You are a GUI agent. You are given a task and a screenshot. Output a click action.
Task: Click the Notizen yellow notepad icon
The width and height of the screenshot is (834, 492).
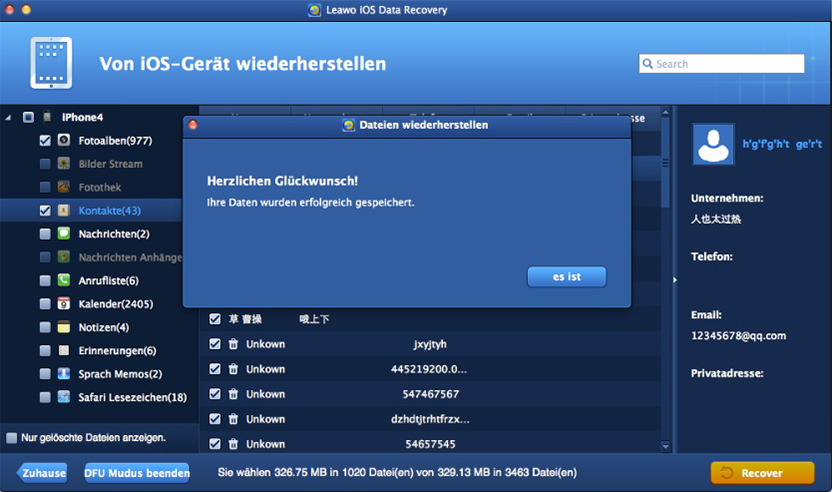(64, 327)
